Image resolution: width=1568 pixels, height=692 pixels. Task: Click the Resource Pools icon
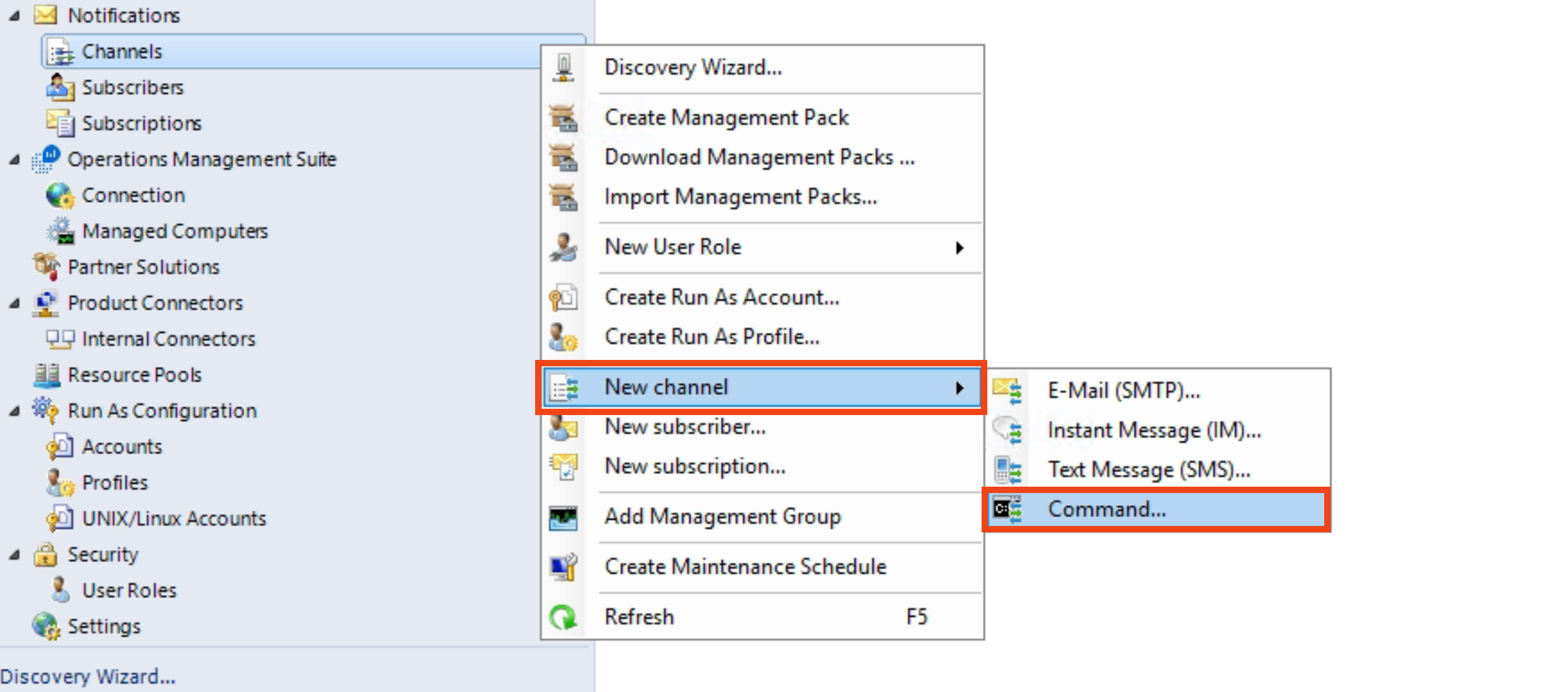(x=47, y=375)
